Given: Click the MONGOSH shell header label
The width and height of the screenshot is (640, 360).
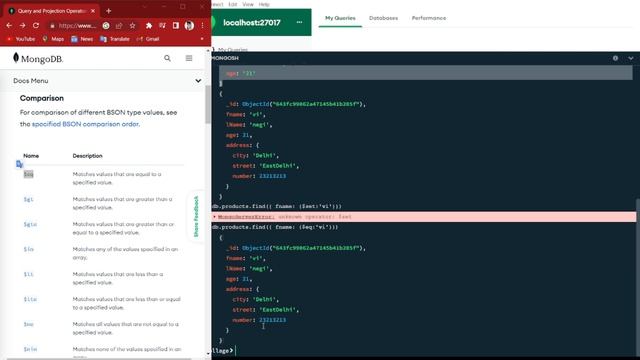Looking at the screenshot, I should click(x=225, y=58).
